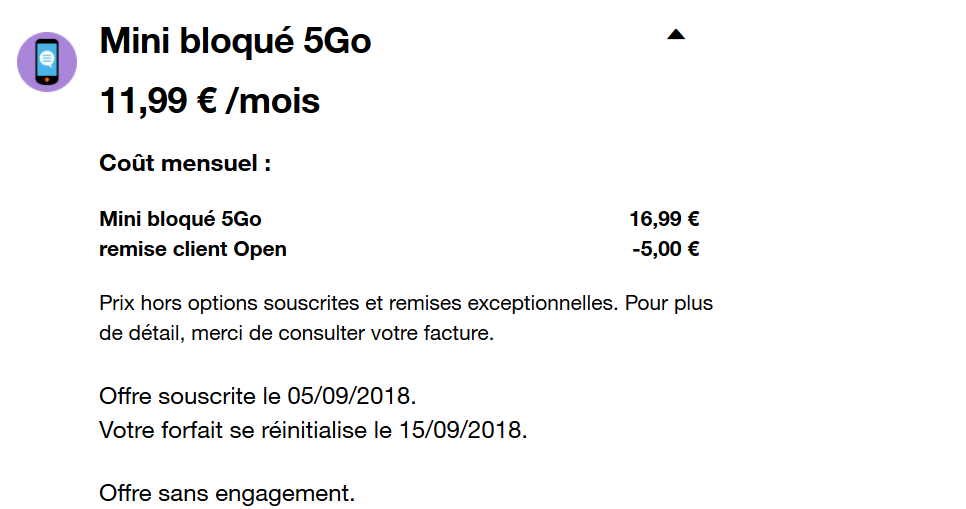The width and height of the screenshot is (966, 509).
Task: Click the purple mobile phone icon
Action: pos(47,62)
